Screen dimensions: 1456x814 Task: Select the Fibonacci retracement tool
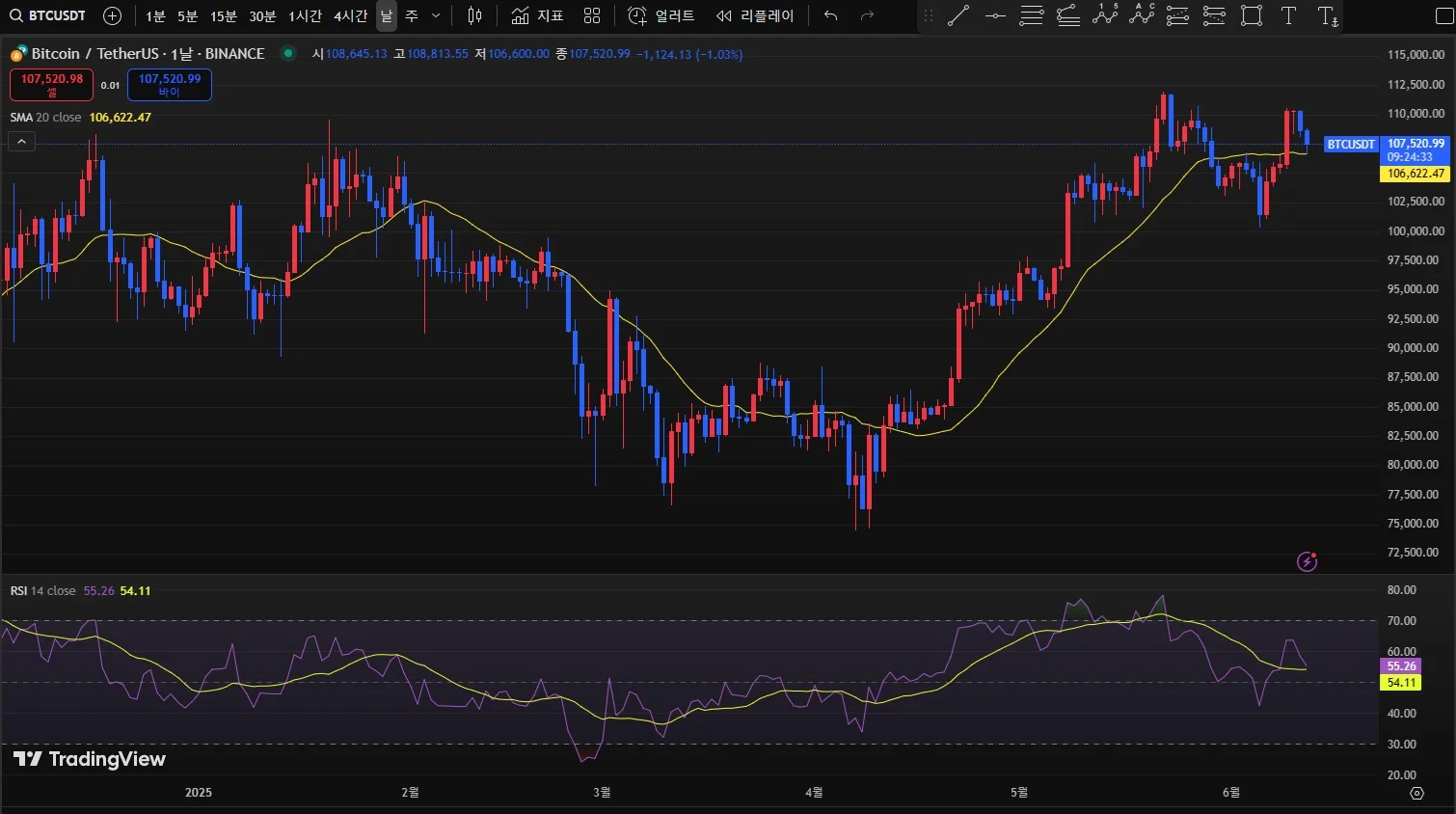pyautogui.click(x=1032, y=15)
